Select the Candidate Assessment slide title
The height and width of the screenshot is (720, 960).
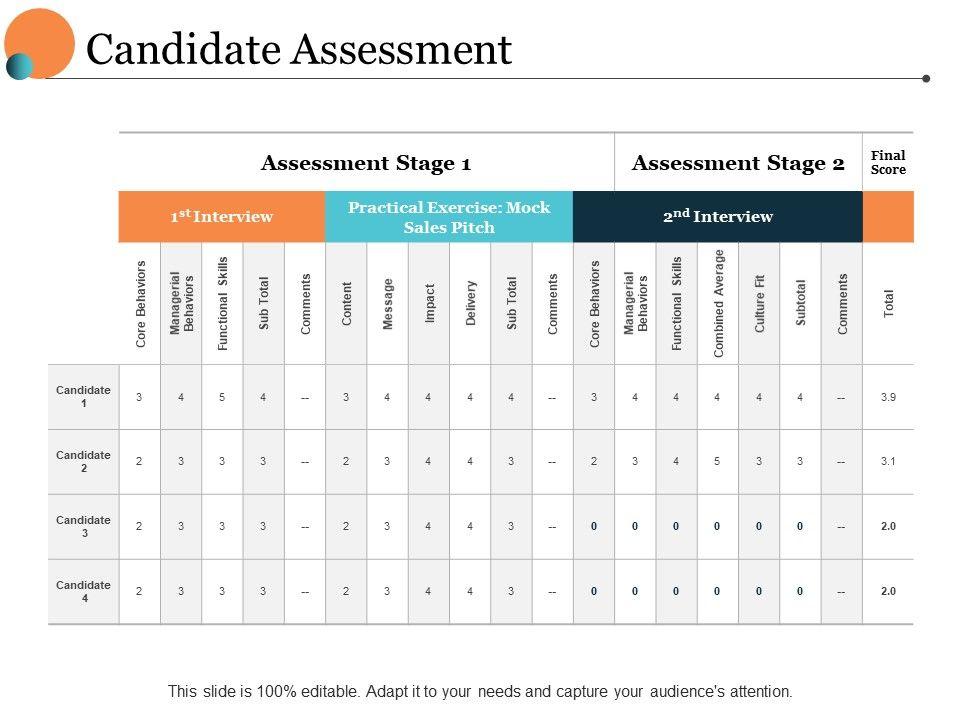(299, 49)
